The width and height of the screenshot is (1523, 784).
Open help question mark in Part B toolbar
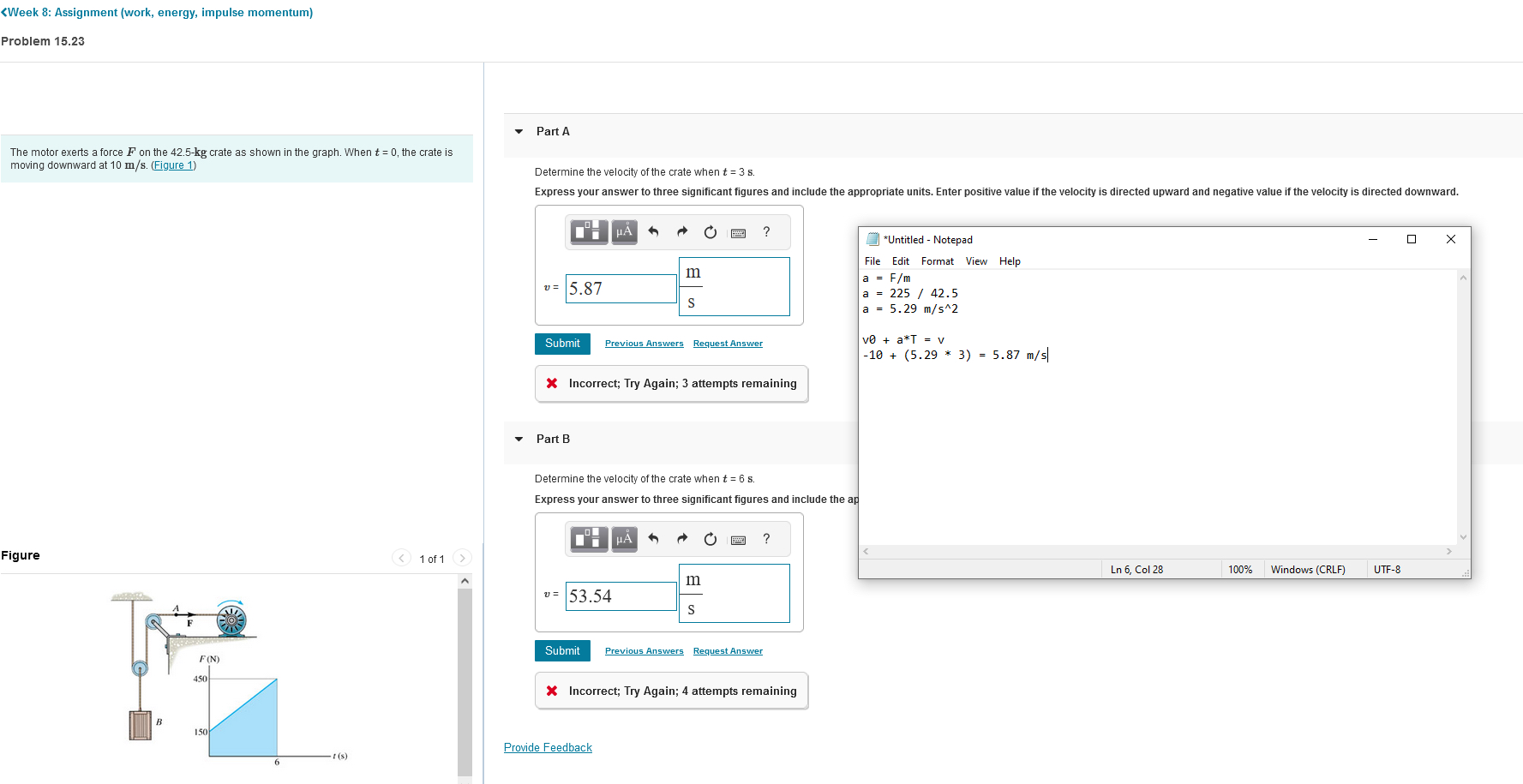pyautogui.click(x=766, y=538)
